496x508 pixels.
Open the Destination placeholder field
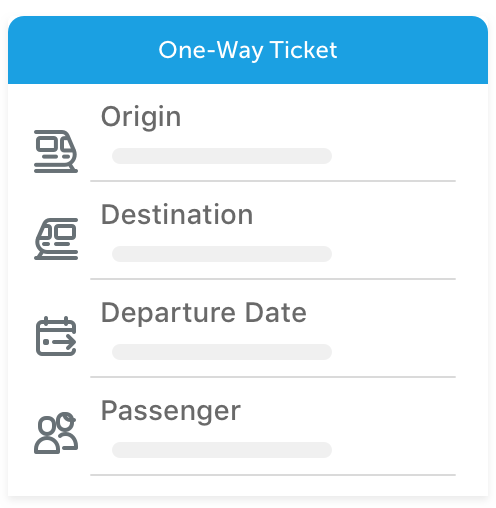(222, 254)
